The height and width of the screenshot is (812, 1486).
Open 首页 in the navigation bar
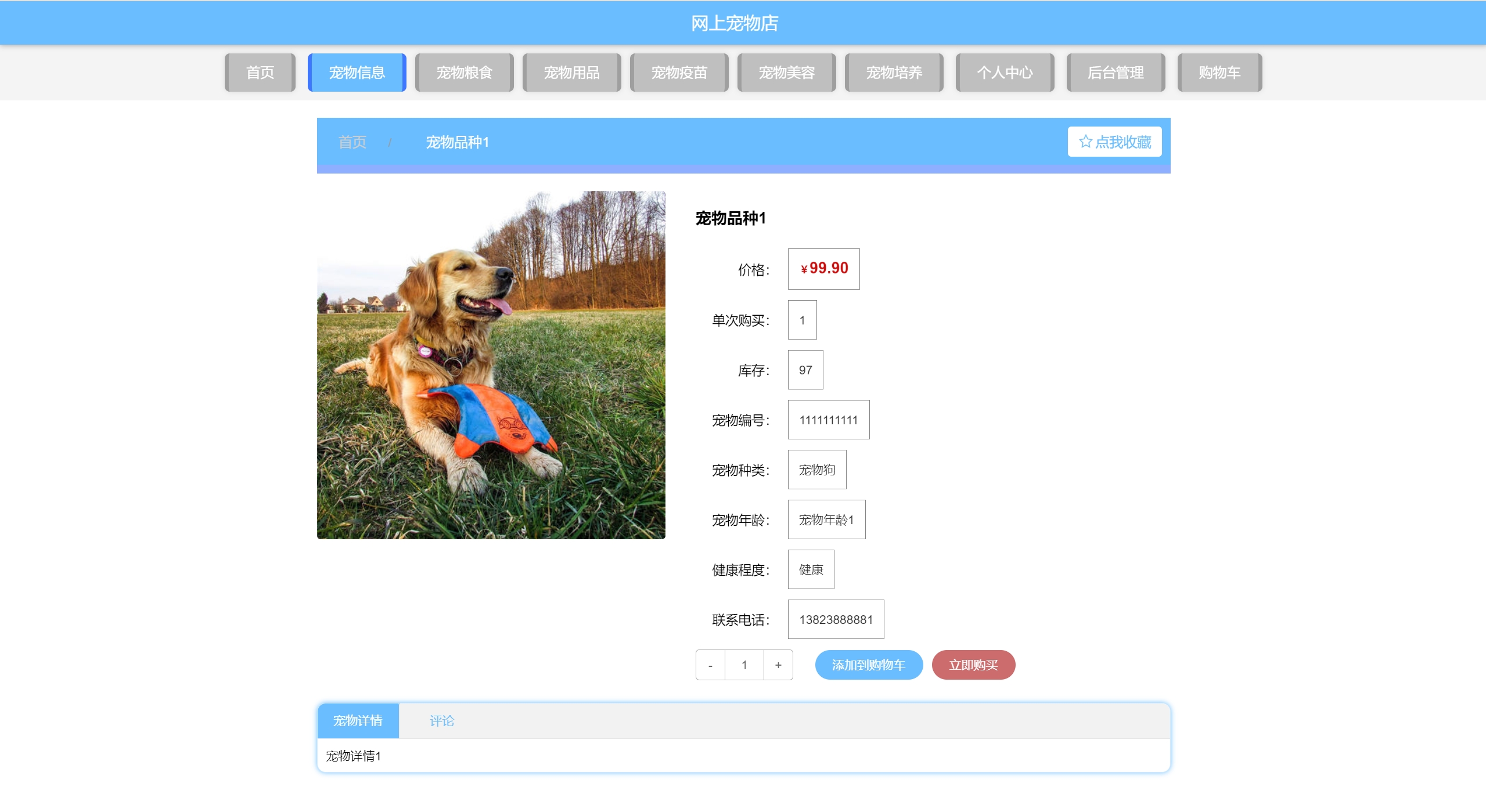(260, 73)
